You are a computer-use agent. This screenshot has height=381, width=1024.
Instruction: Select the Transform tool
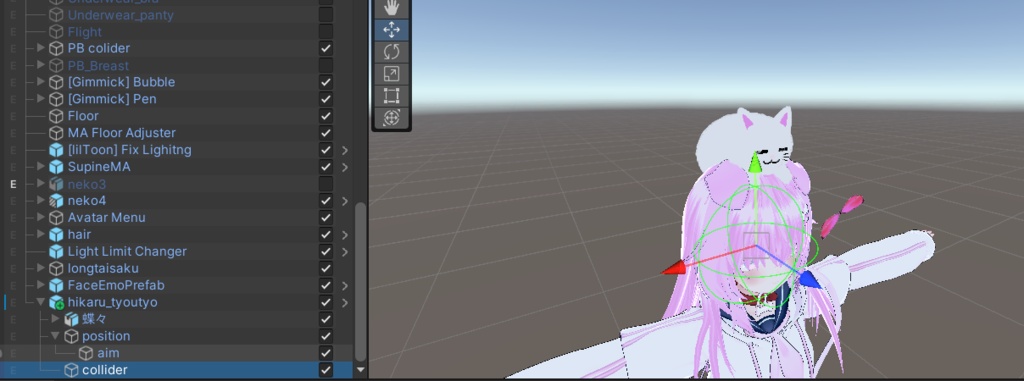391,118
